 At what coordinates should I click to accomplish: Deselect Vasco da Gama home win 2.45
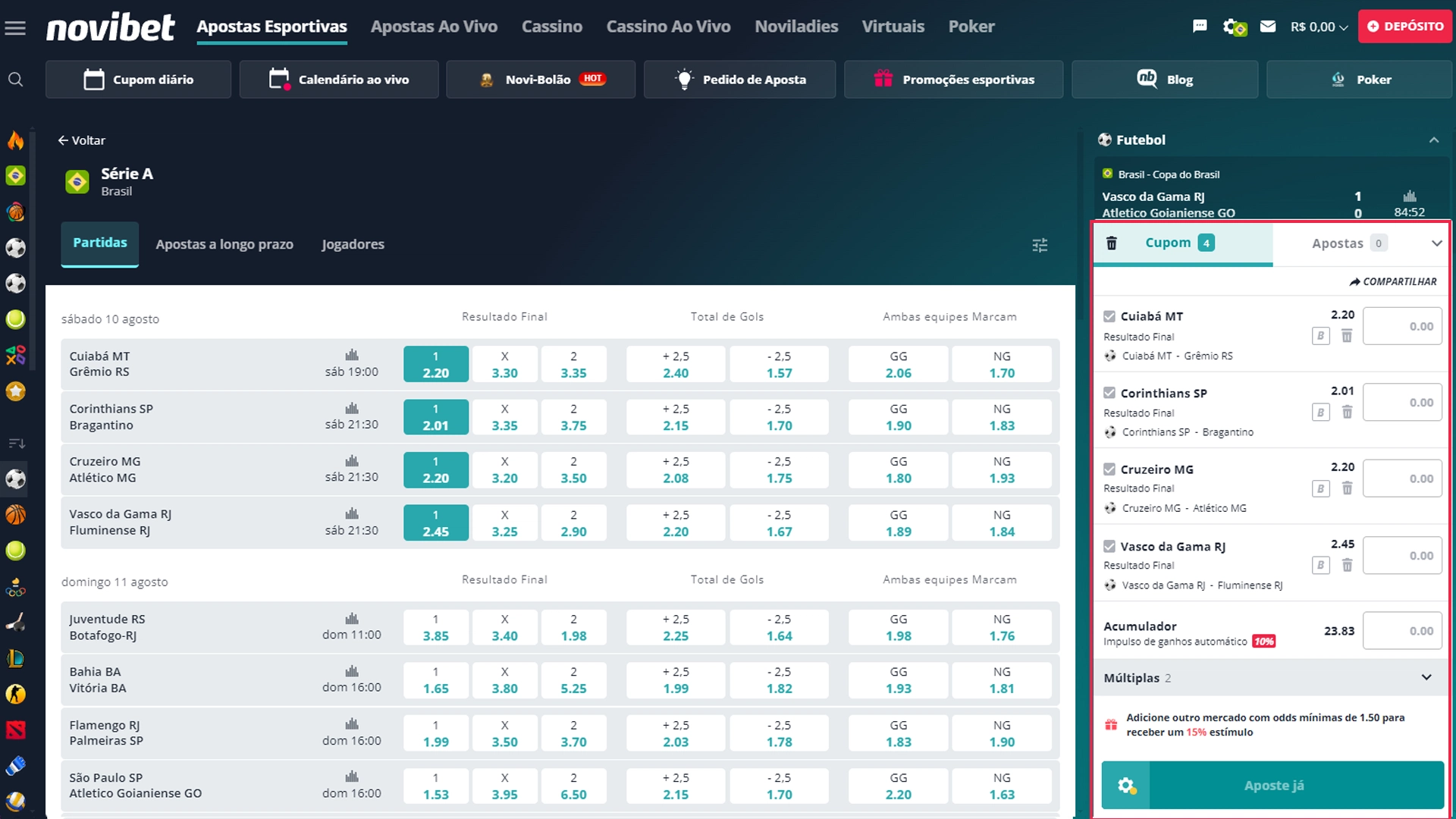pos(436,523)
